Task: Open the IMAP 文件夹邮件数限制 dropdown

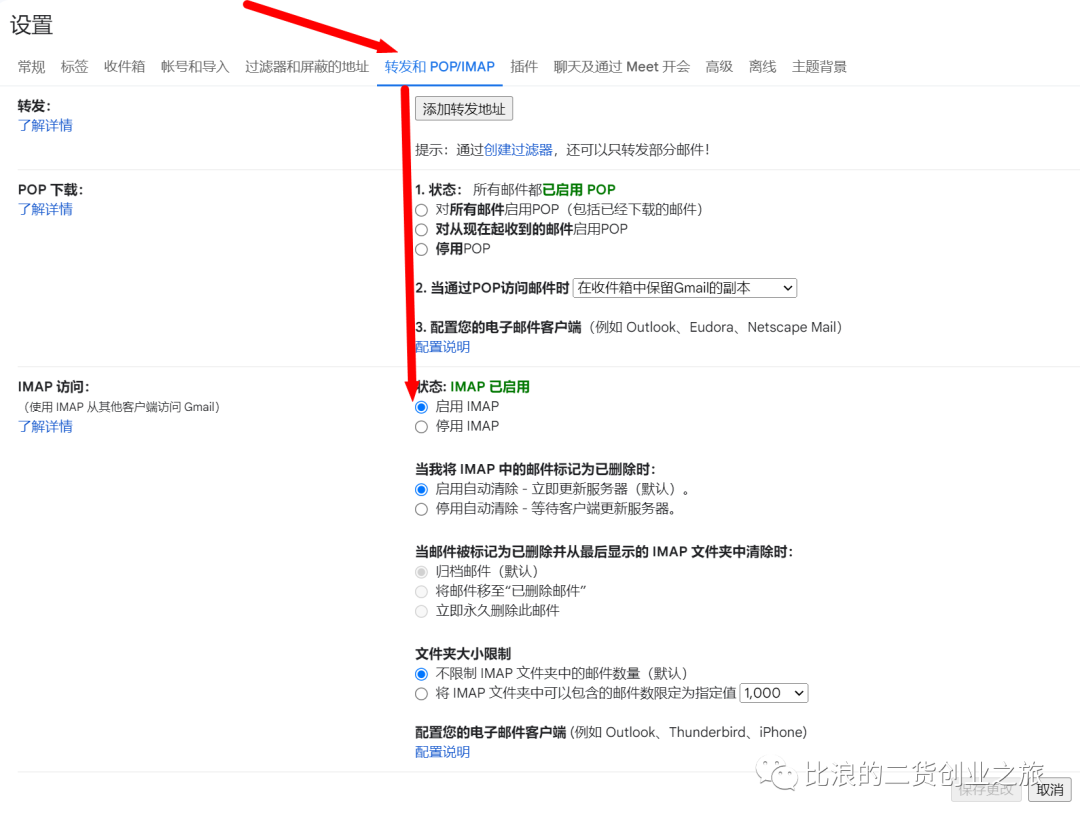Action: (x=773, y=692)
